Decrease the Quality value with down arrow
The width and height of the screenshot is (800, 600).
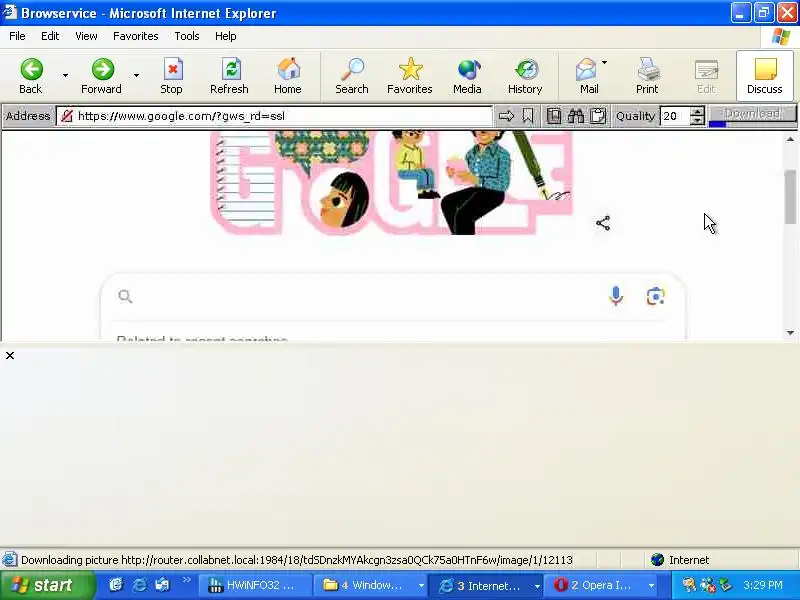[x=697, y=120]
